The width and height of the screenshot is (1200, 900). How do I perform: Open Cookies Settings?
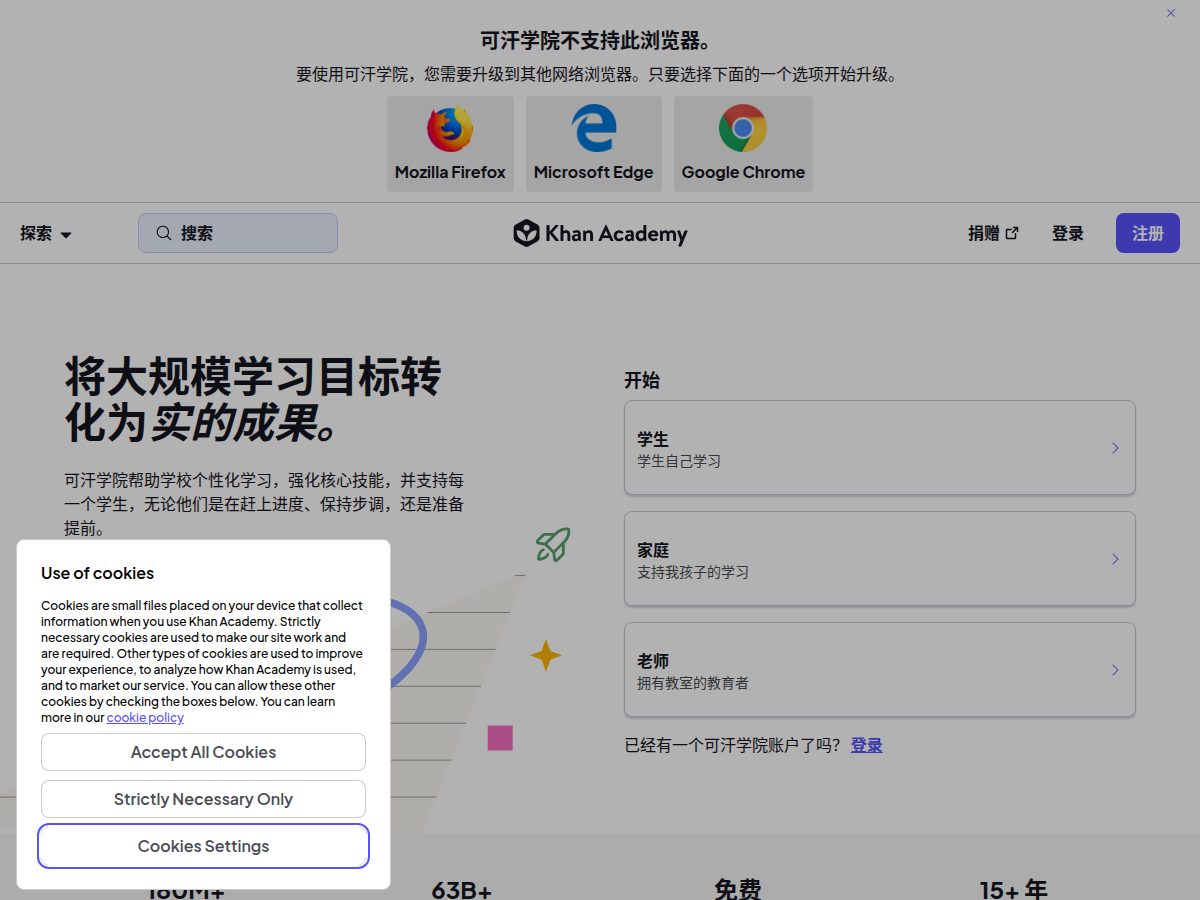click(203, 846)
